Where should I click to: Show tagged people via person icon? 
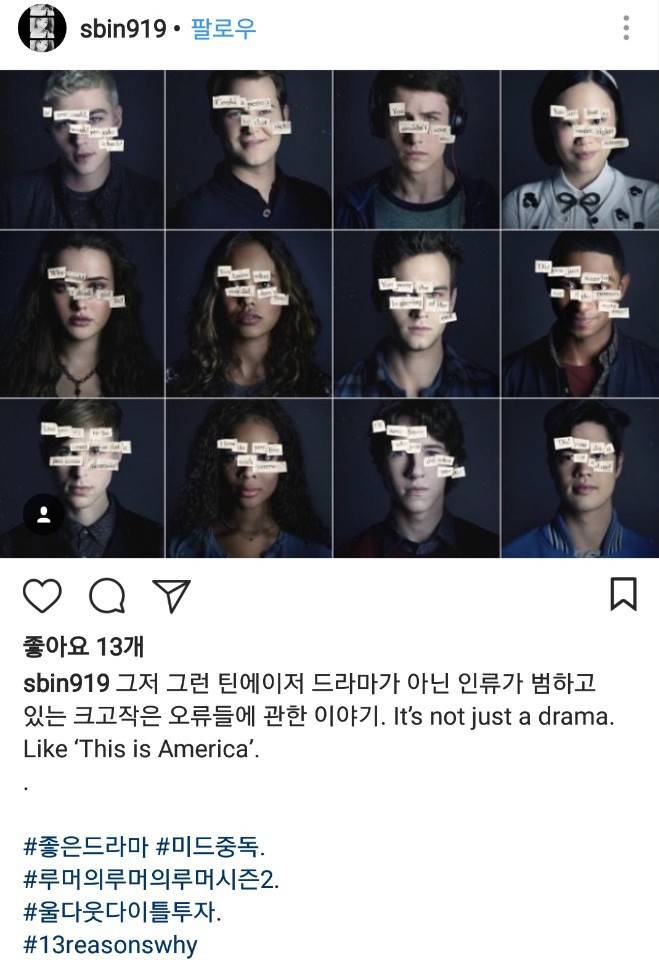point(43,514)
